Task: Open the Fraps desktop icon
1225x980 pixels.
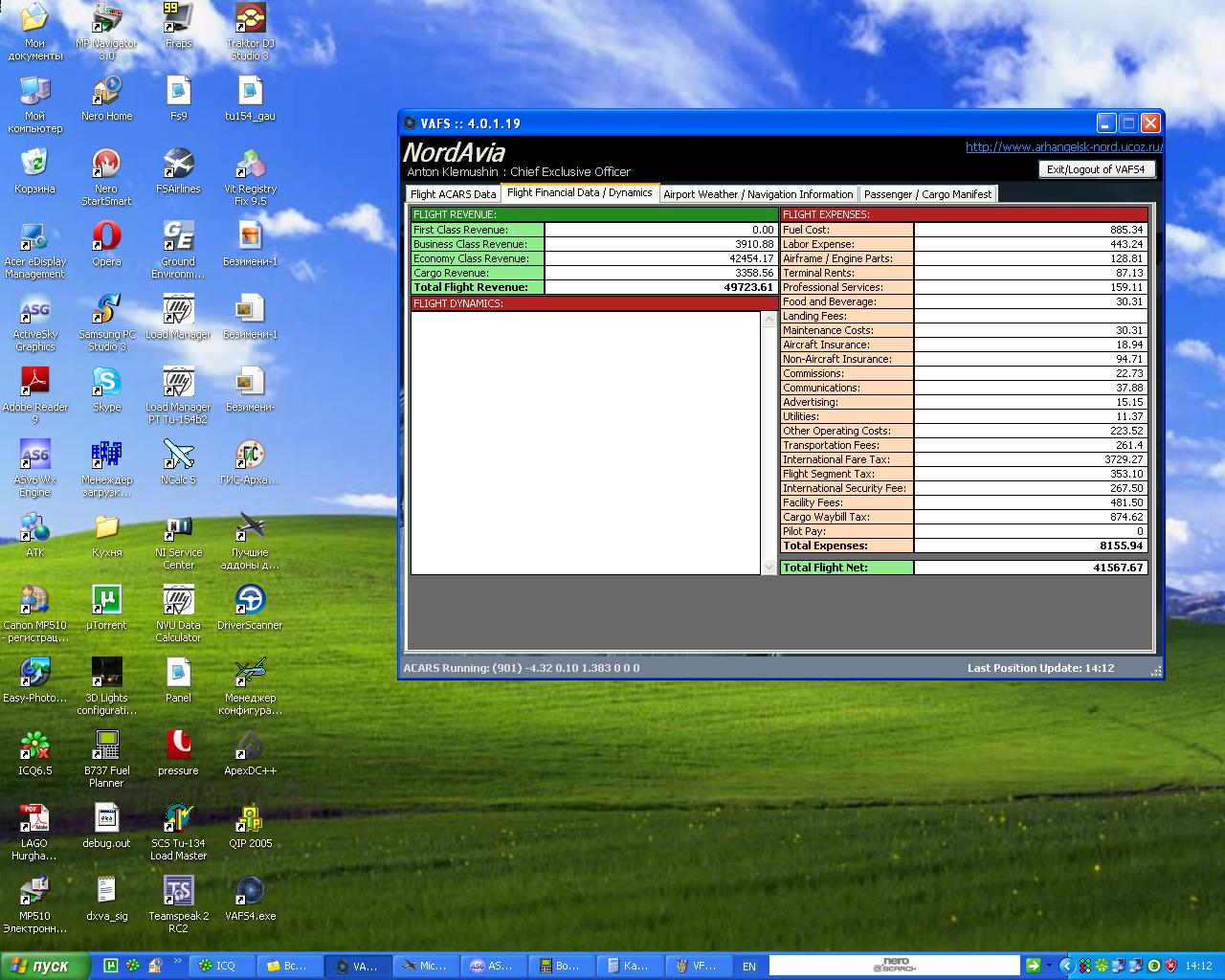Action: pyautogui.click(x=178, y=25)
